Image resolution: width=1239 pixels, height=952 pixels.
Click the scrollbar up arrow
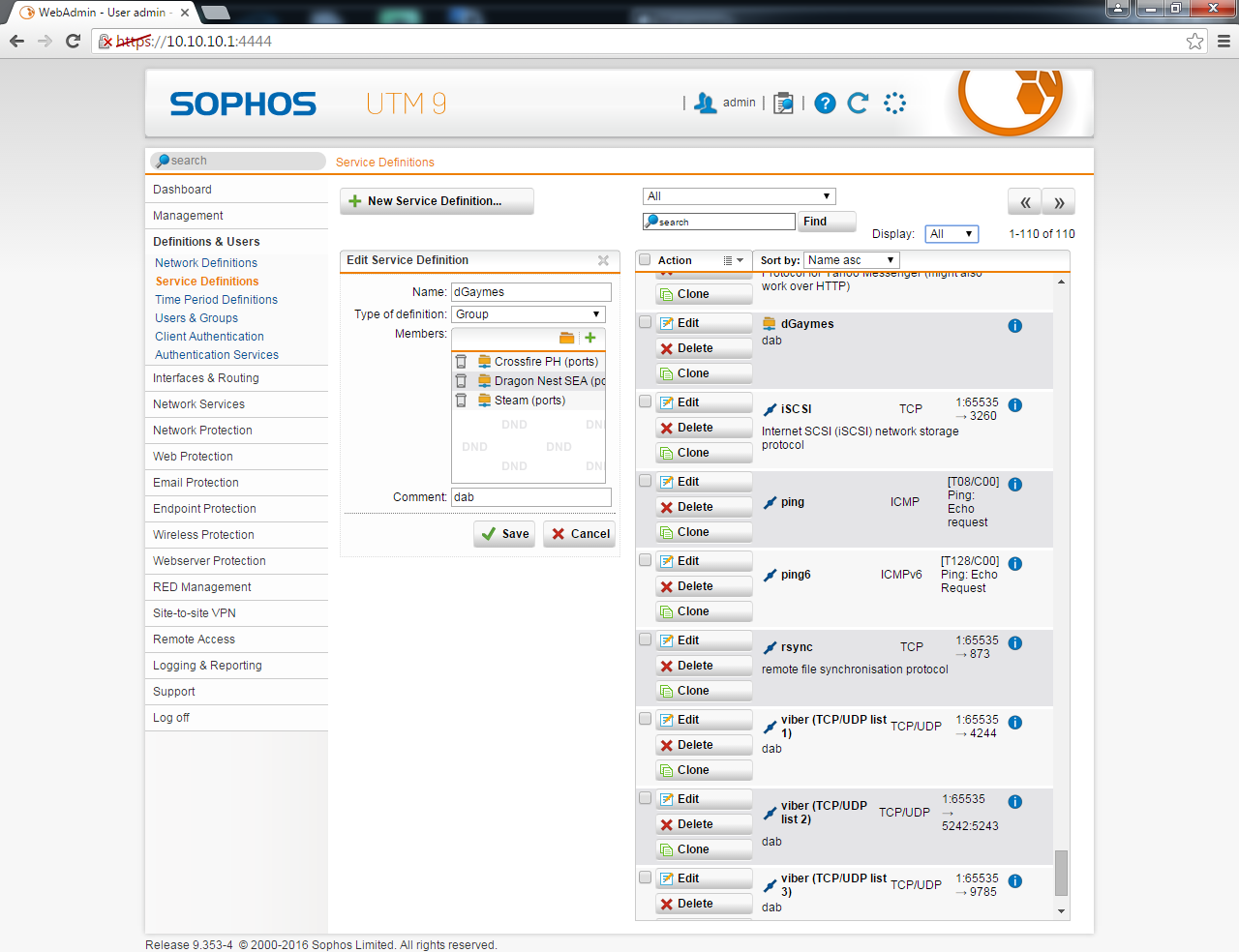(x=1062, y=282)
